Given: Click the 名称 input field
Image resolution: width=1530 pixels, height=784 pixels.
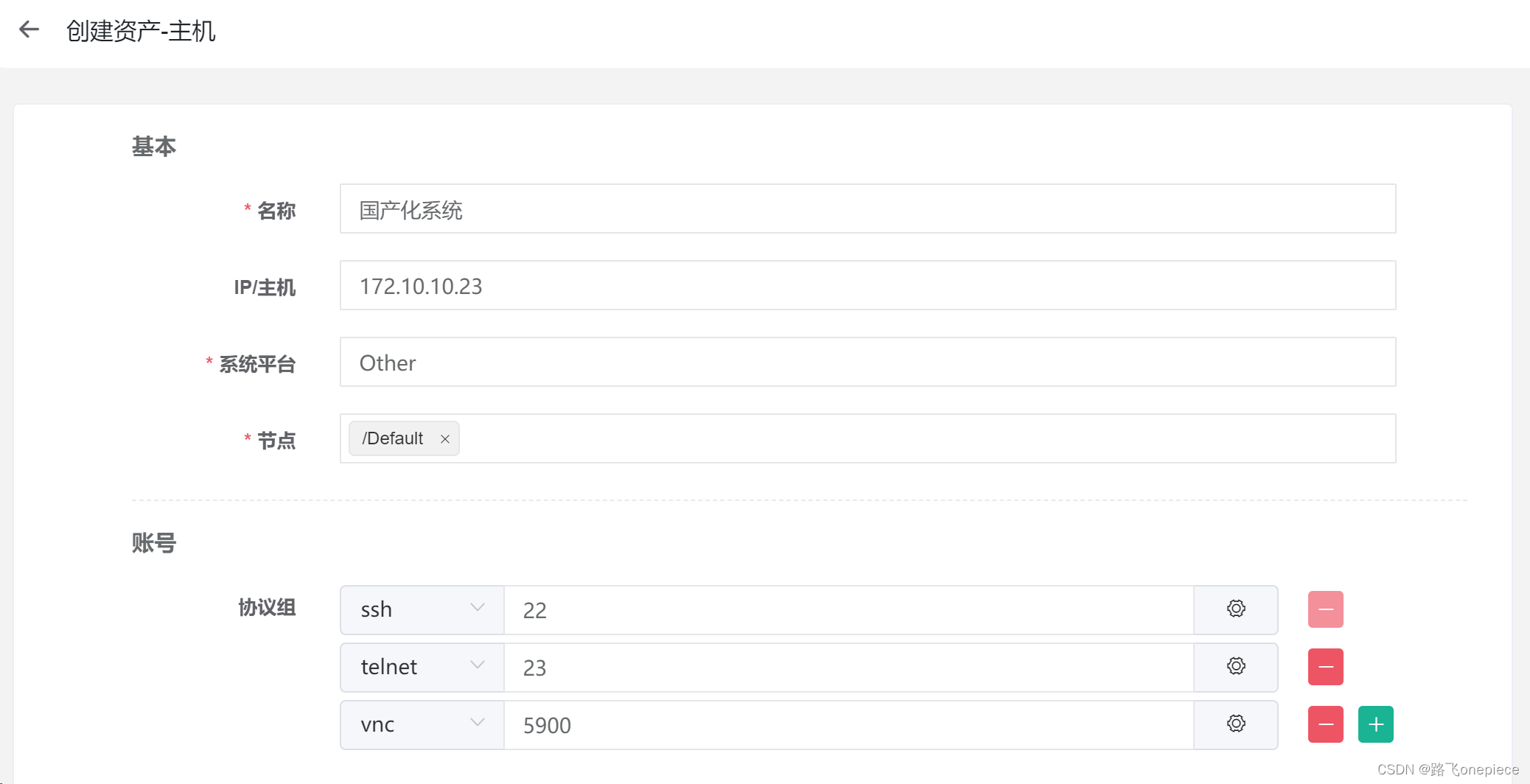Looking at the screenshot, I should pyautogui.click(x=867, y=209).
